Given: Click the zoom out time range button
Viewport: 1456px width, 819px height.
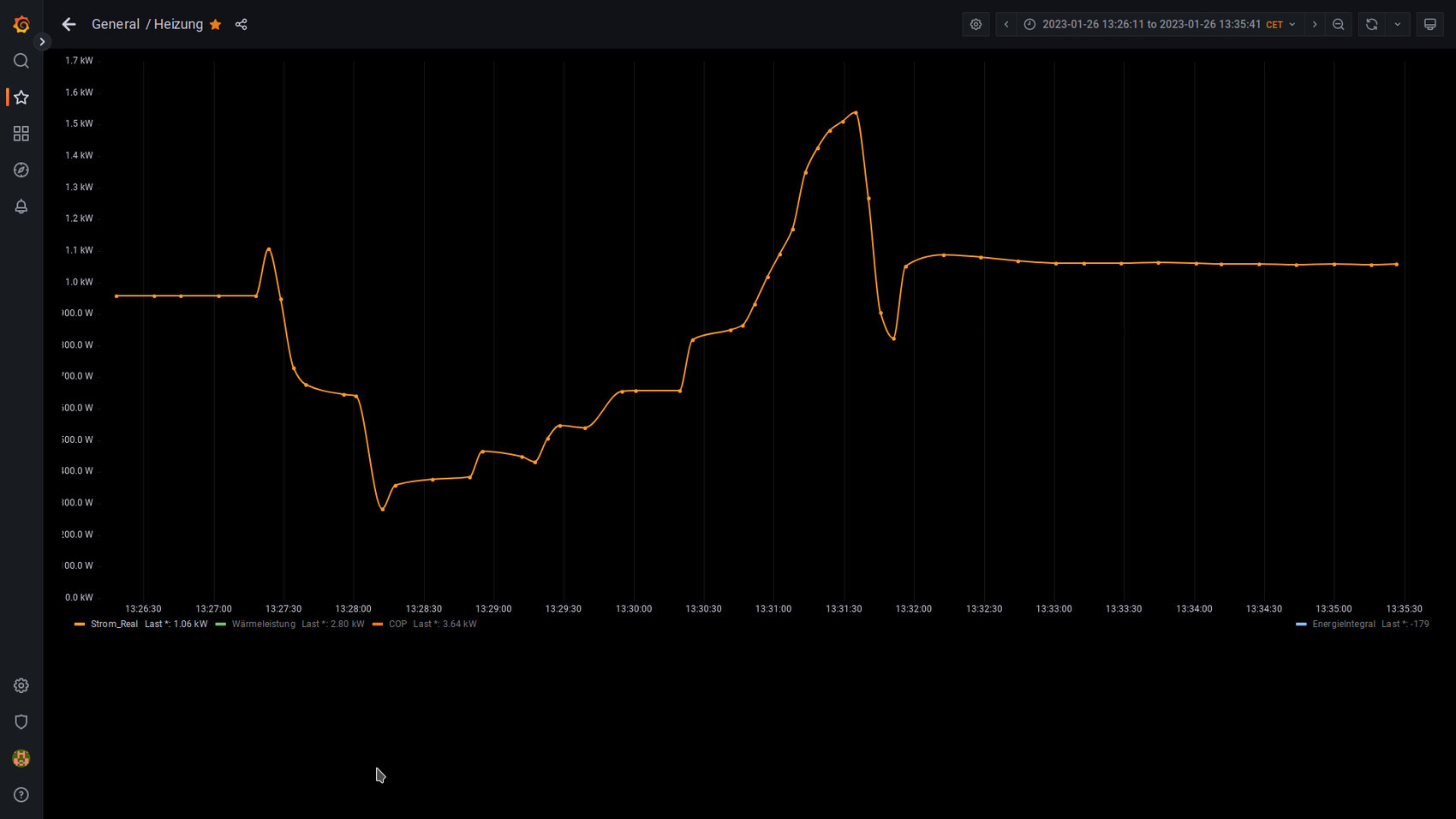Looking at the screenshot, I should [1339, 25].
